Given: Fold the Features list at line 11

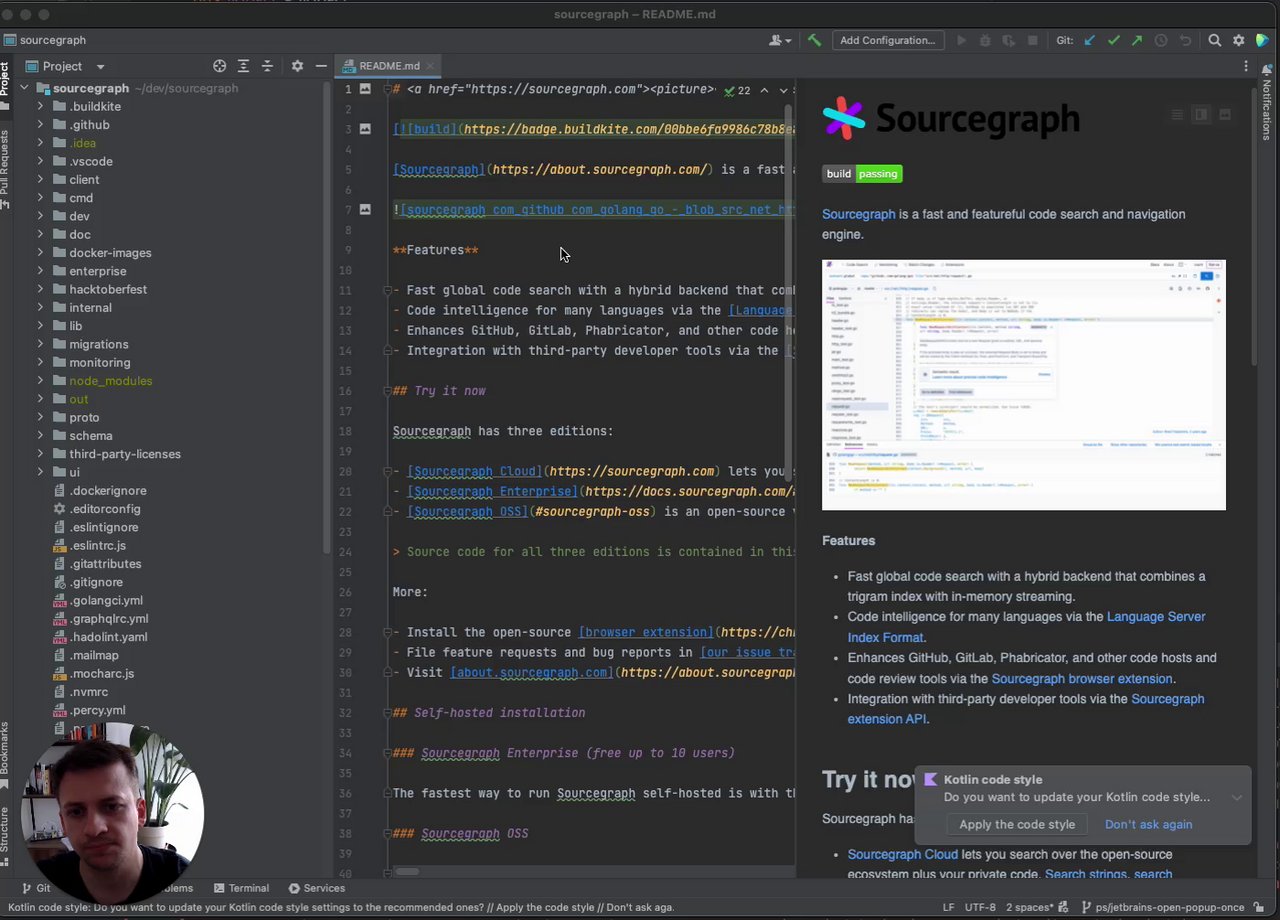Looking at the screenshot, I should (386, 290).
